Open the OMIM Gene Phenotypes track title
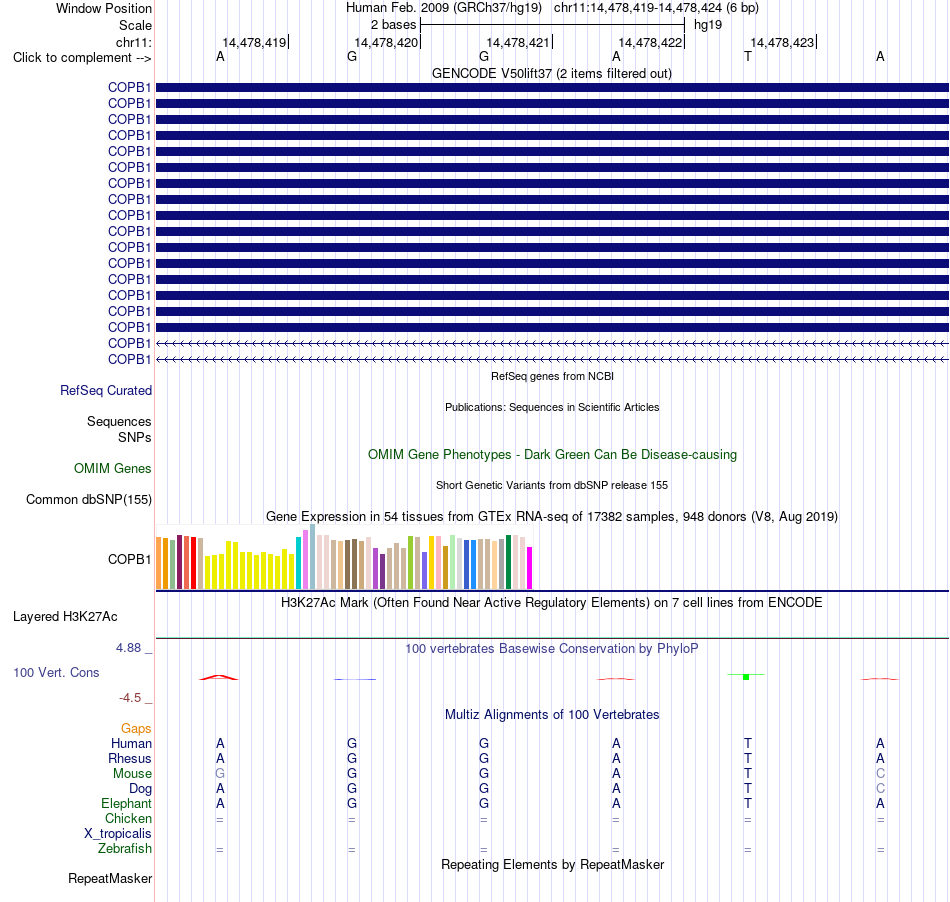This screenshot has width=950, height=902. click(552, 454)
